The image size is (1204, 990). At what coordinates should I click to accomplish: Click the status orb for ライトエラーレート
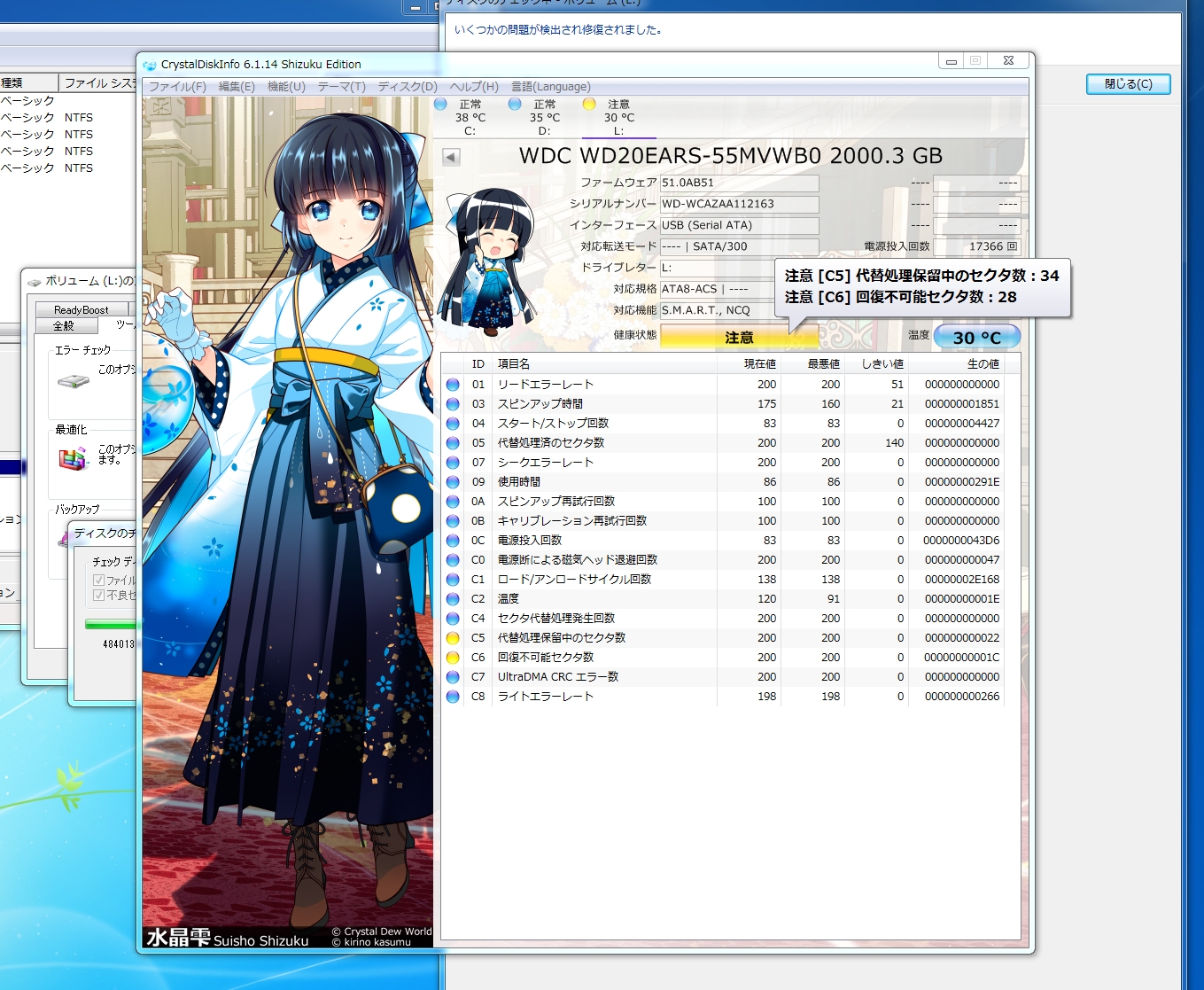pos(453,697)
